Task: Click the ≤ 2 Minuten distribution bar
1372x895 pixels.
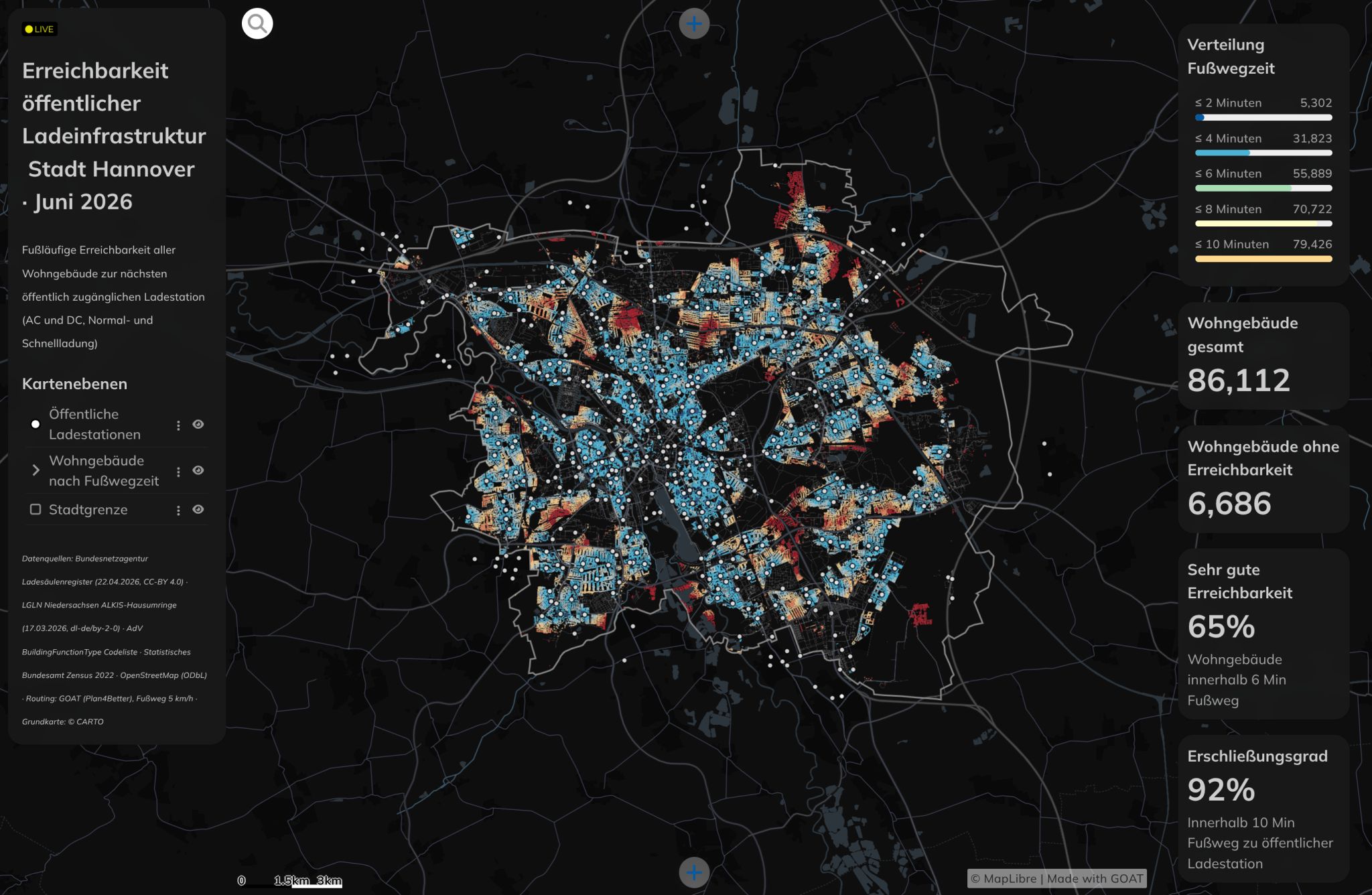Action: [x=1263, y=118]
